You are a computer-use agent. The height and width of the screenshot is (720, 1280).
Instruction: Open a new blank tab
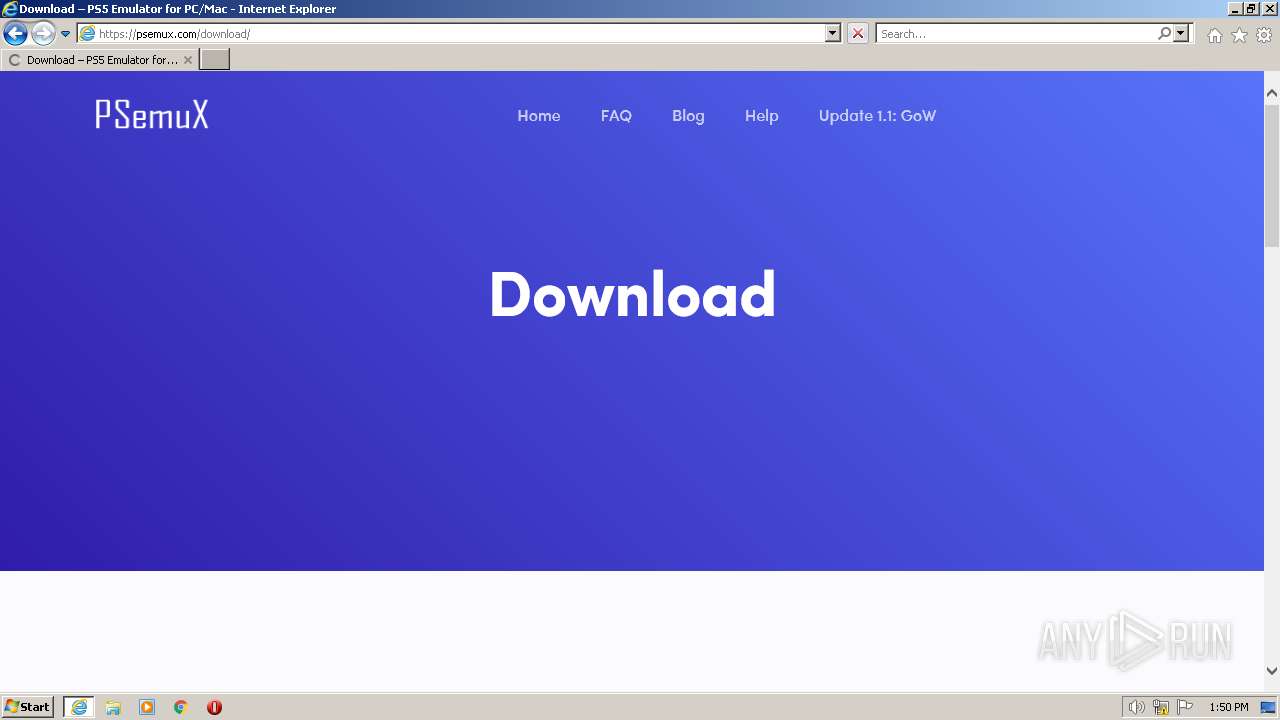[x=215, y=60]
